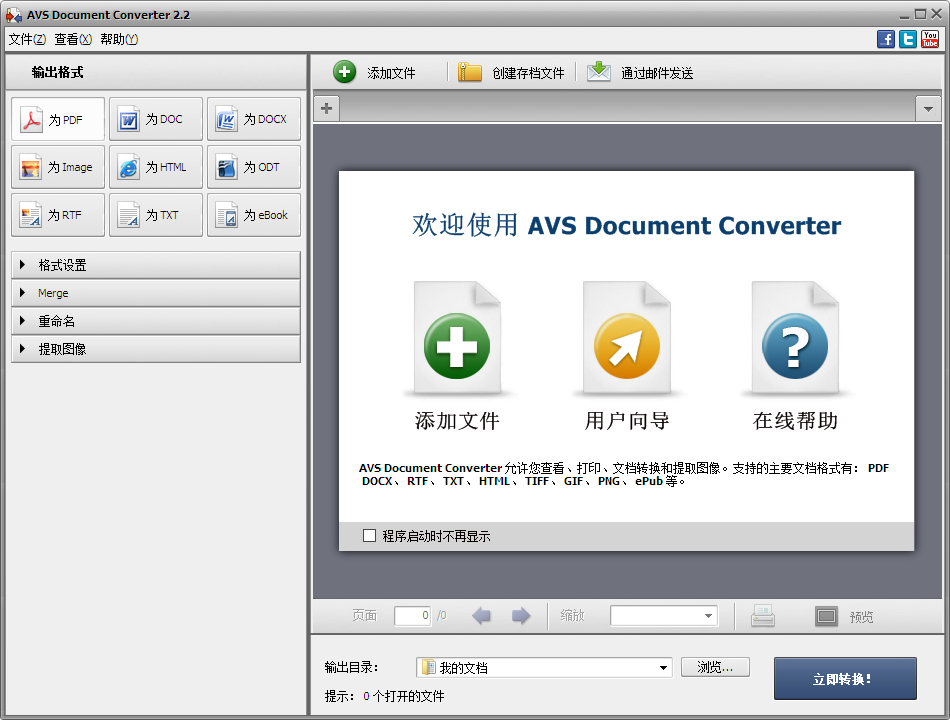Open the 在线帮助 question mark icon
The width and height of the screenshot is (950, 720).
[795, 338]
